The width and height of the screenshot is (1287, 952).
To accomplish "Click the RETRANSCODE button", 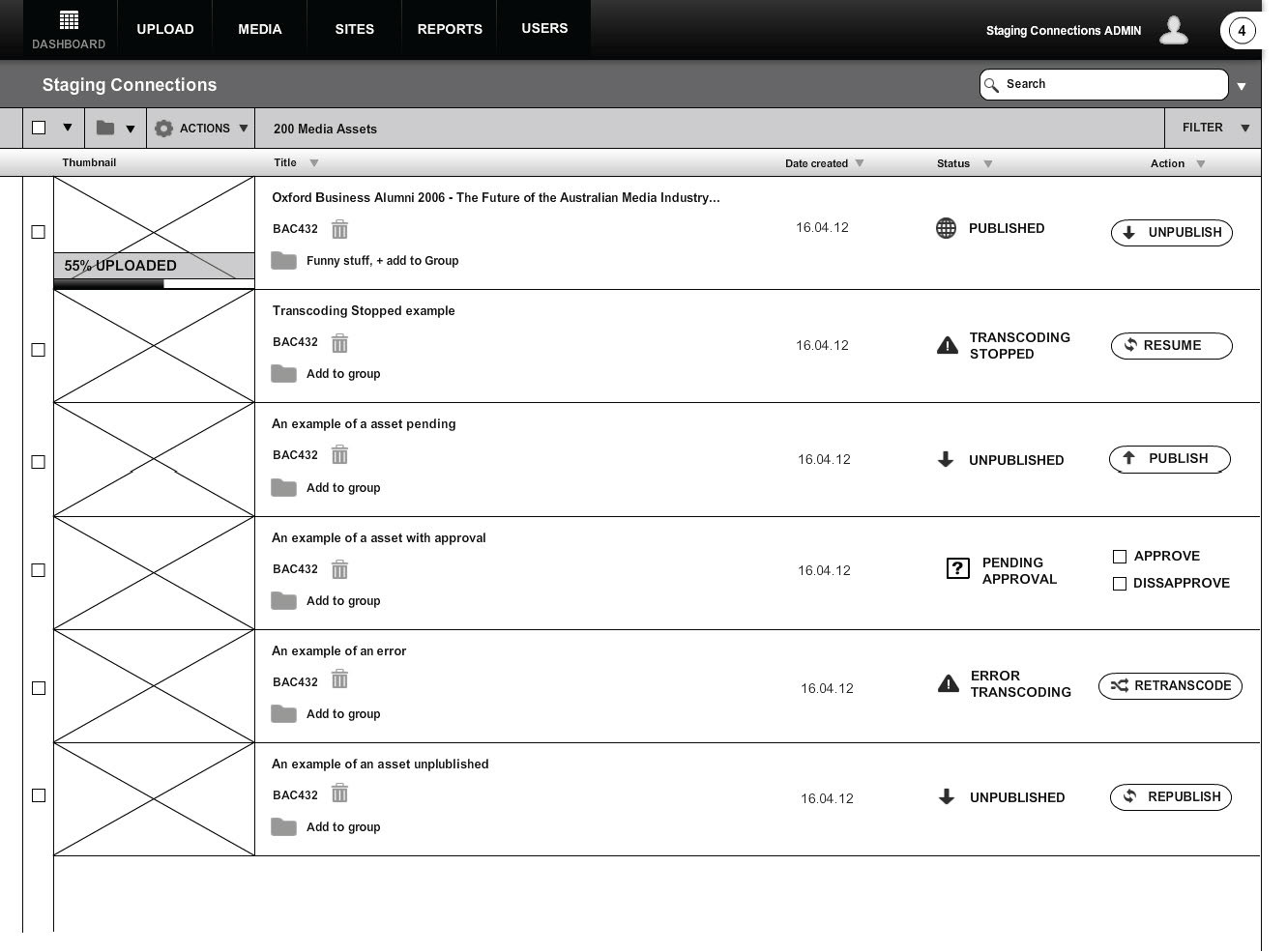I will click(1170, 686).
